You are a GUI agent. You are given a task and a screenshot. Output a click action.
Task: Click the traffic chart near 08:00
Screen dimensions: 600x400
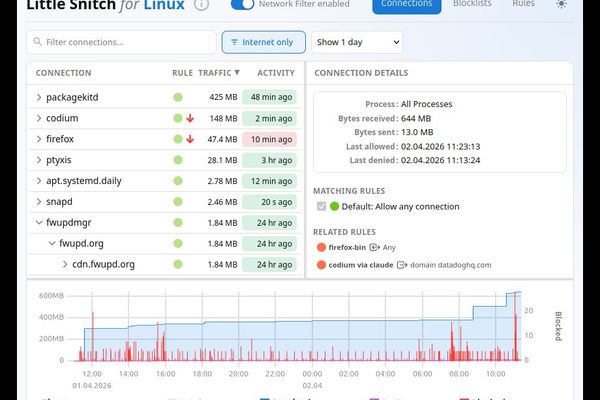459,327
